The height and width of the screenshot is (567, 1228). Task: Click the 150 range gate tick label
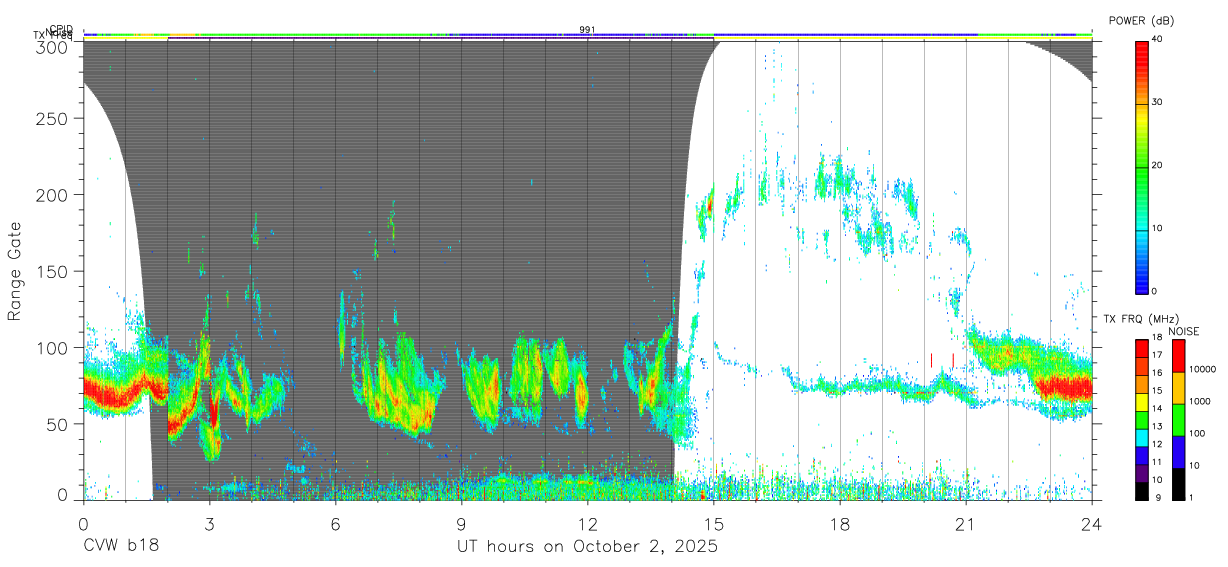(x=52, y=271)
